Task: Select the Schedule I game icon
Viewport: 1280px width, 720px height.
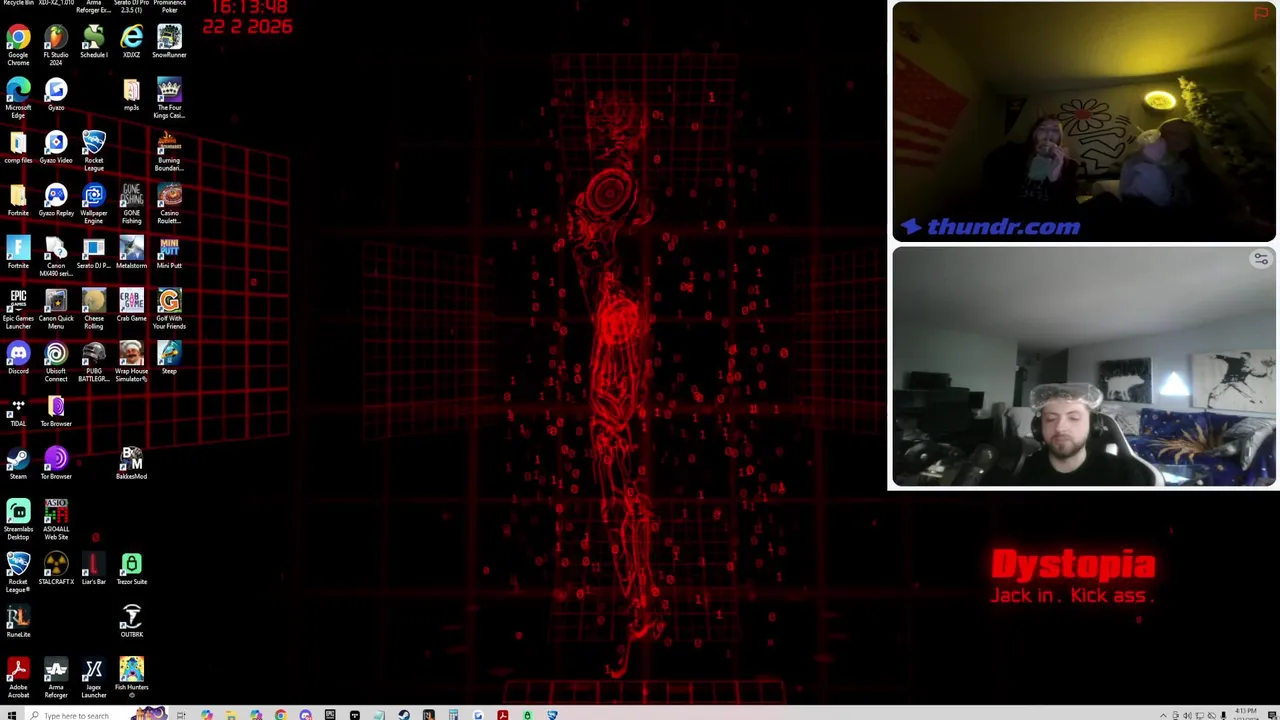Action: (x=94, y=42)
